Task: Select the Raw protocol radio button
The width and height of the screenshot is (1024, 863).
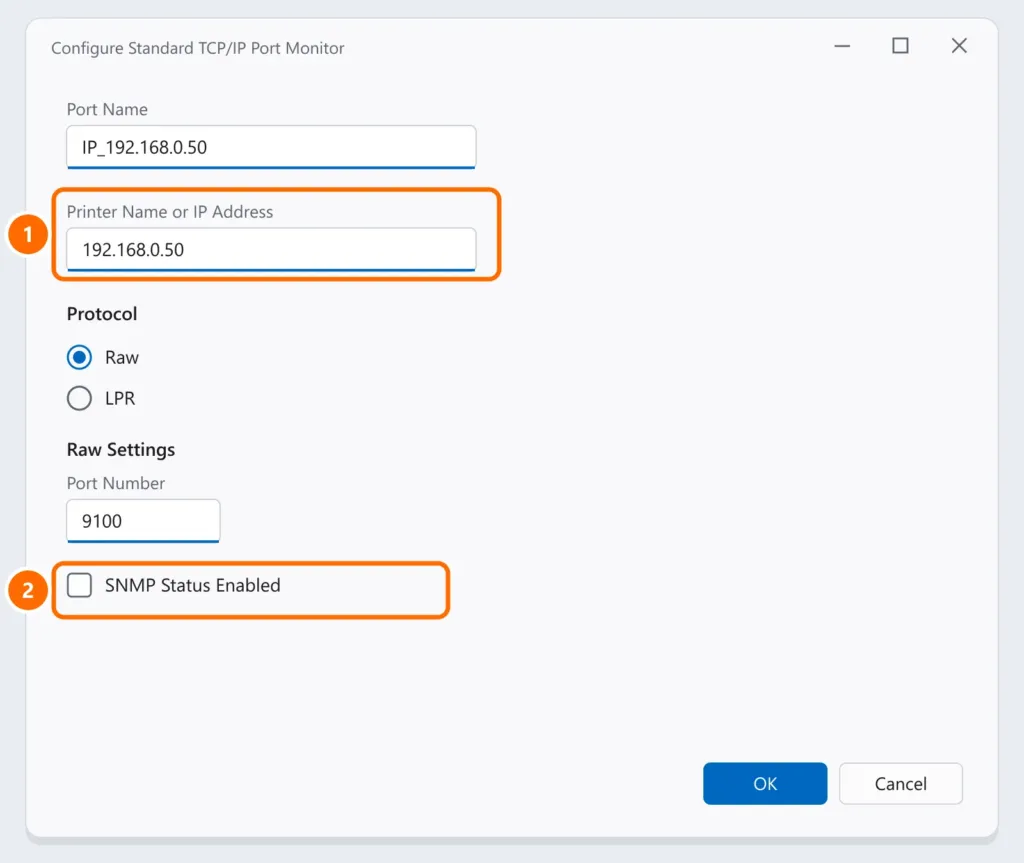Action: 79,357
